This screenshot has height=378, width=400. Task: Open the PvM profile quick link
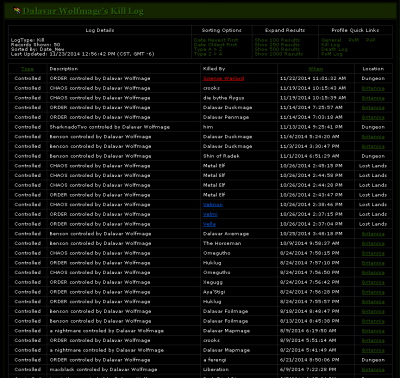point(354,40)
